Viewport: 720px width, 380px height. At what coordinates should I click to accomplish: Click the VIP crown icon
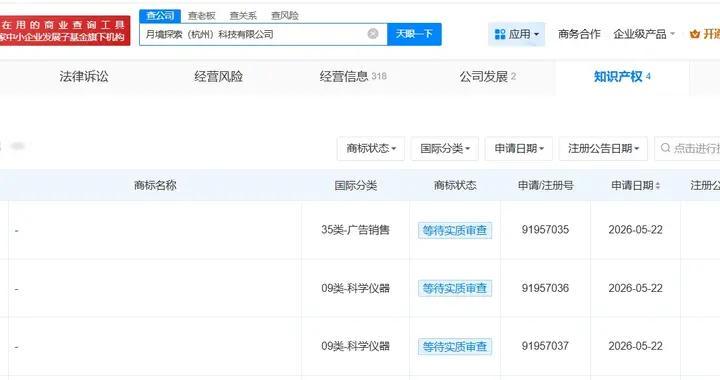pos(695,34)
